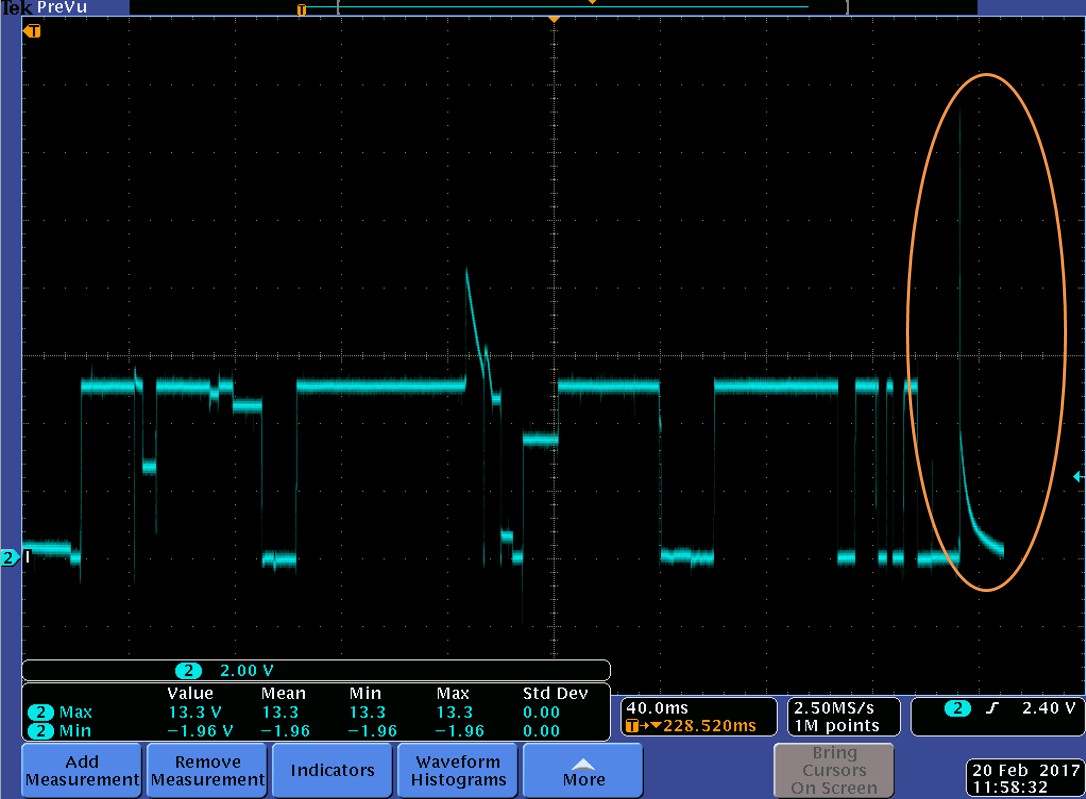Select the Channel 2 badge in the trigger readout
Viewport: 1086px width, 799px height.
pyautogui.click(x=956, y=707)
